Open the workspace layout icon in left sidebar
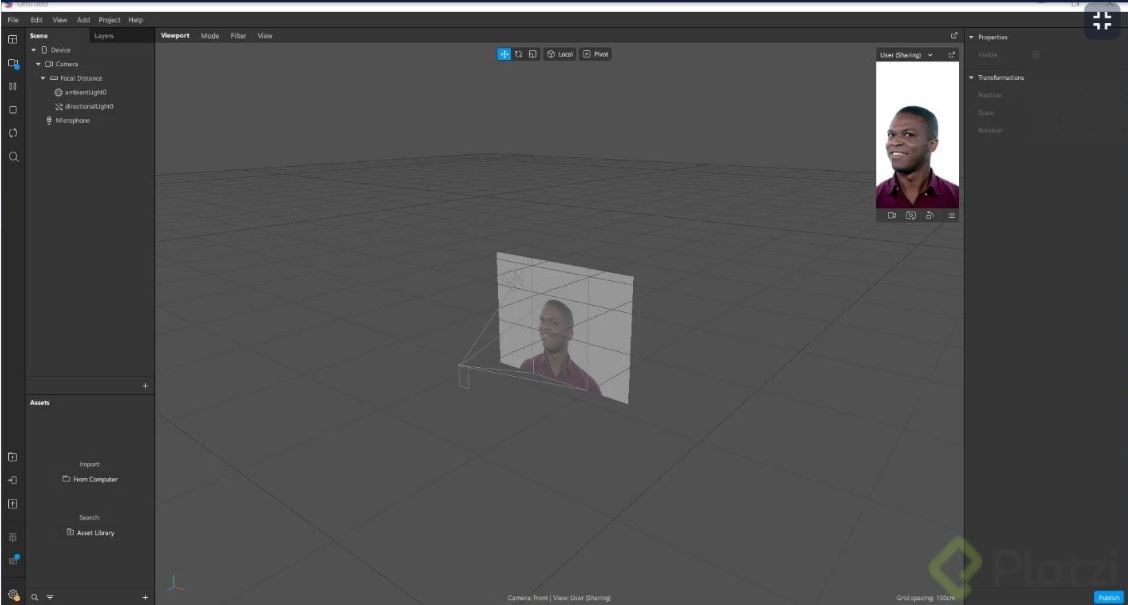Viewport: 1128px width, 605px height. 12,40
